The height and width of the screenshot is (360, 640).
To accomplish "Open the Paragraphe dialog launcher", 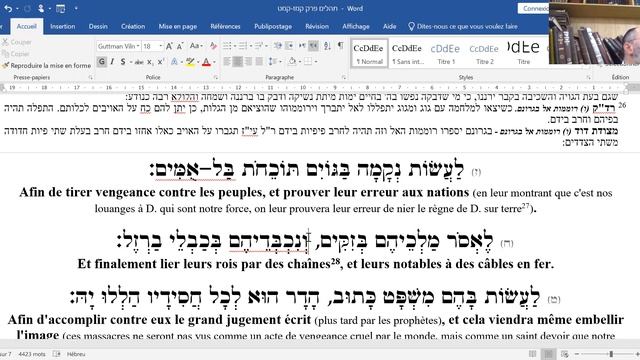I will pyautogui.click(x=344, y=77).
